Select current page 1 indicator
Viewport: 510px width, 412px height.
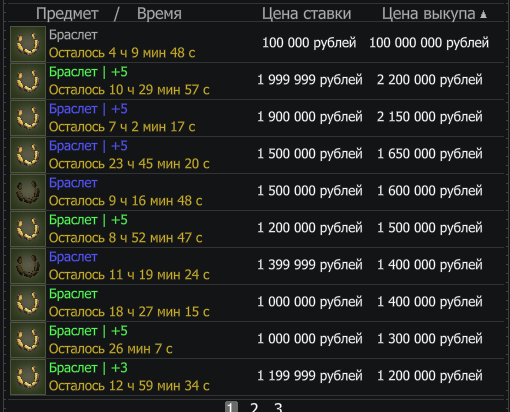[x=231, y=407]
